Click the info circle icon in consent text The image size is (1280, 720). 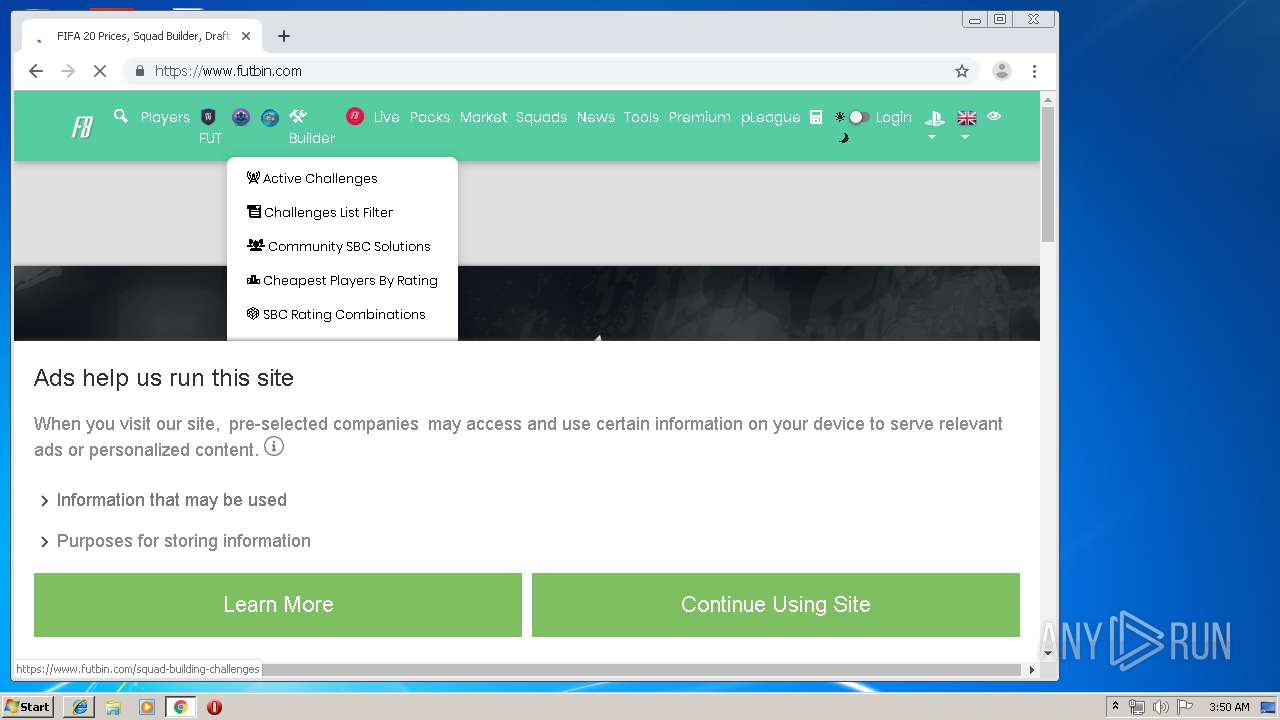point(274,446)
